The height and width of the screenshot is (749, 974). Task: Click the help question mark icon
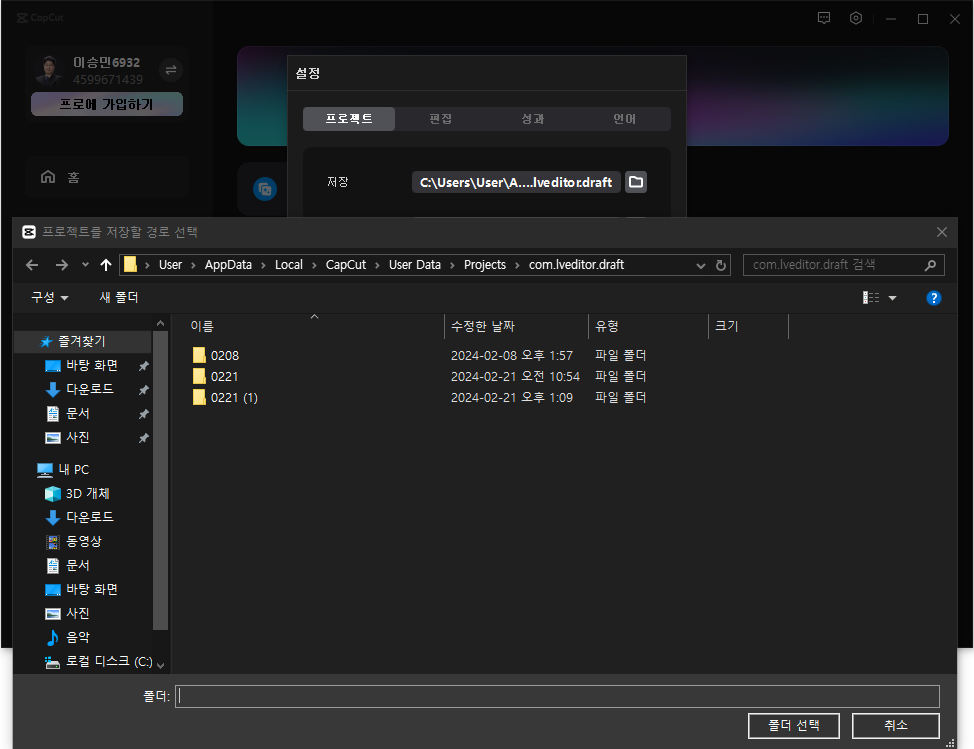pyautogui.click(x=933, y=298)
